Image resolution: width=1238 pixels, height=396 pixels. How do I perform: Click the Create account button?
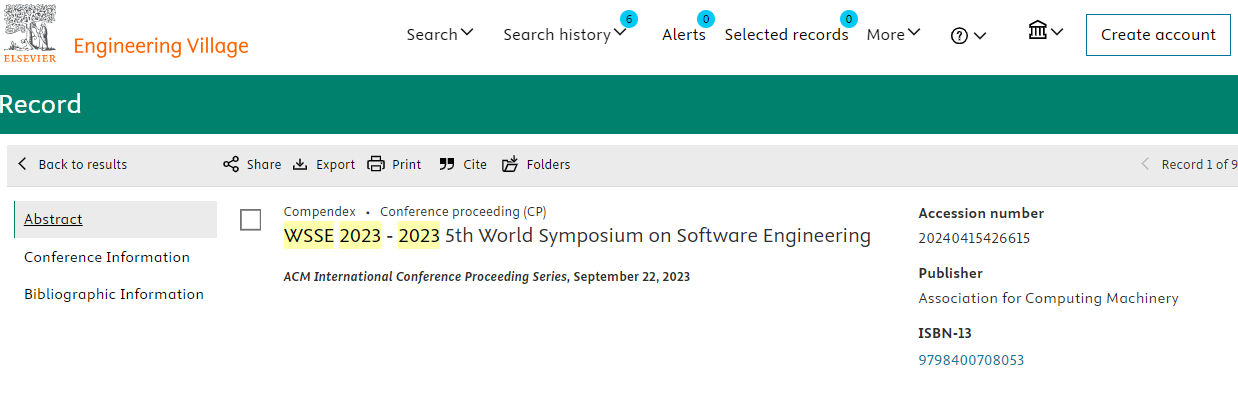pyautogui.click(x=1158, y=35)
